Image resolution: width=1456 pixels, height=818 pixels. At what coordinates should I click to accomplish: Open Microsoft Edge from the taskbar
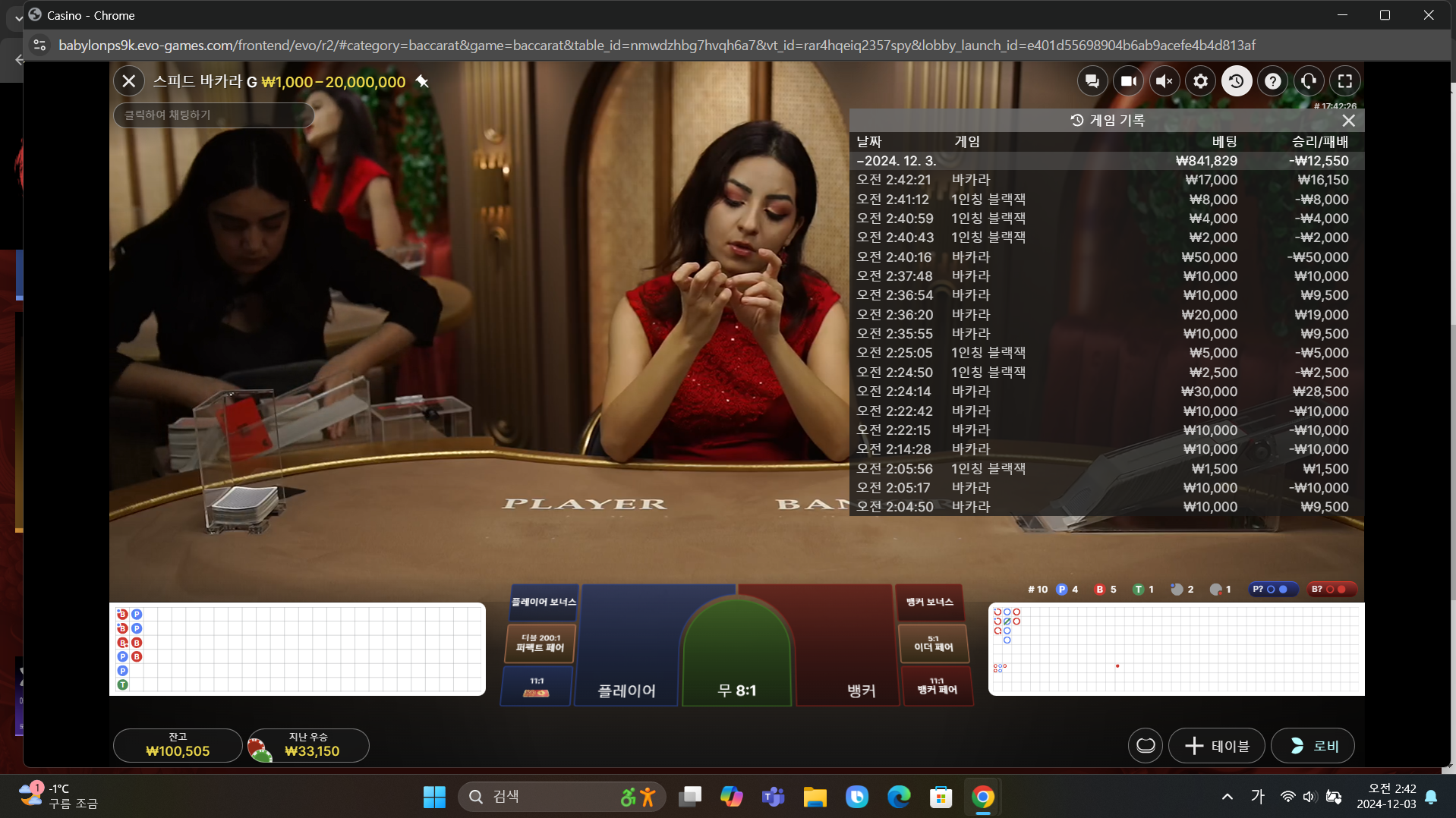899,797
